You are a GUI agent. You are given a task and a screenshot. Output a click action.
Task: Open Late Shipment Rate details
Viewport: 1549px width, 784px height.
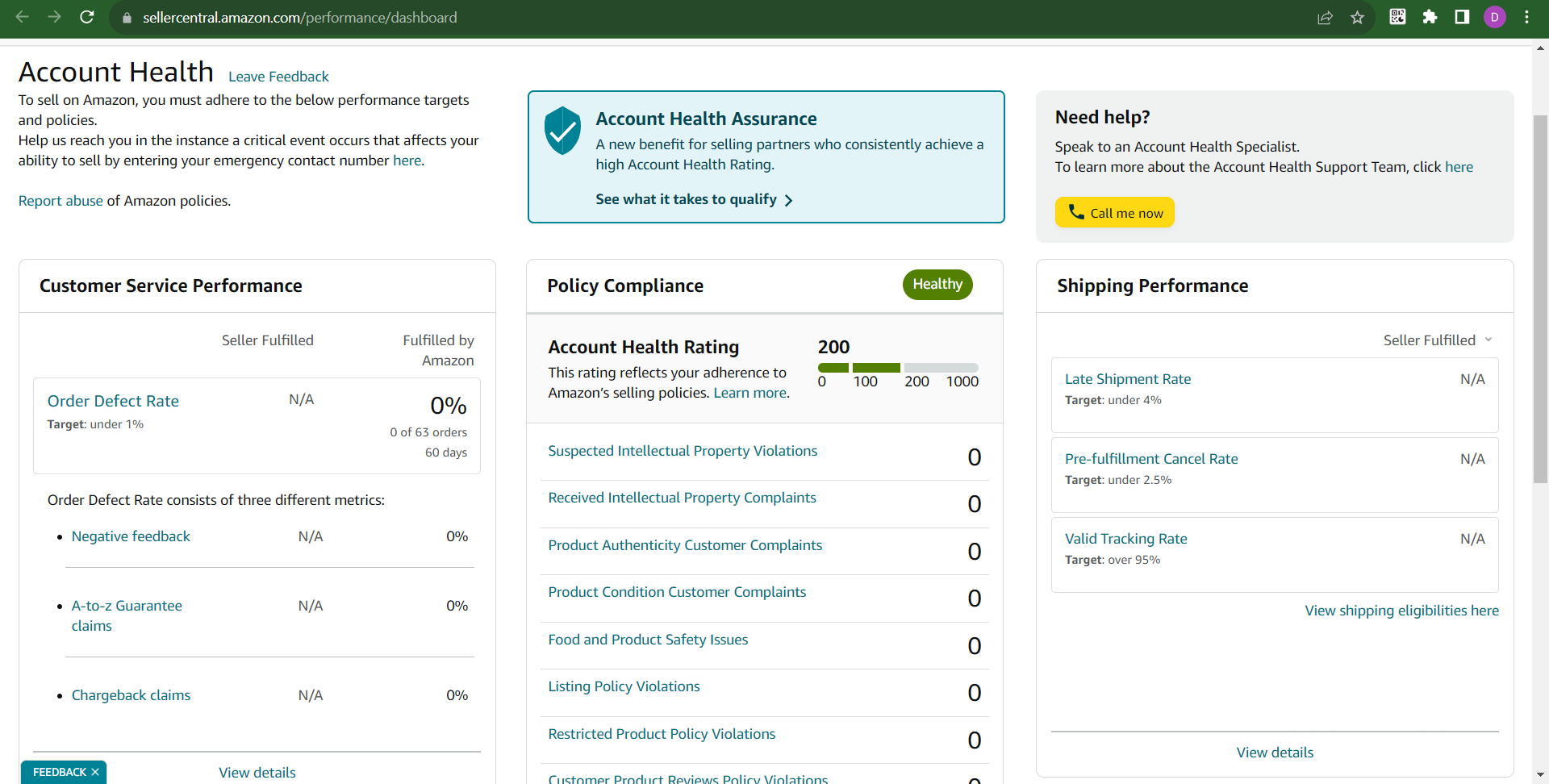click(1128, 379)
